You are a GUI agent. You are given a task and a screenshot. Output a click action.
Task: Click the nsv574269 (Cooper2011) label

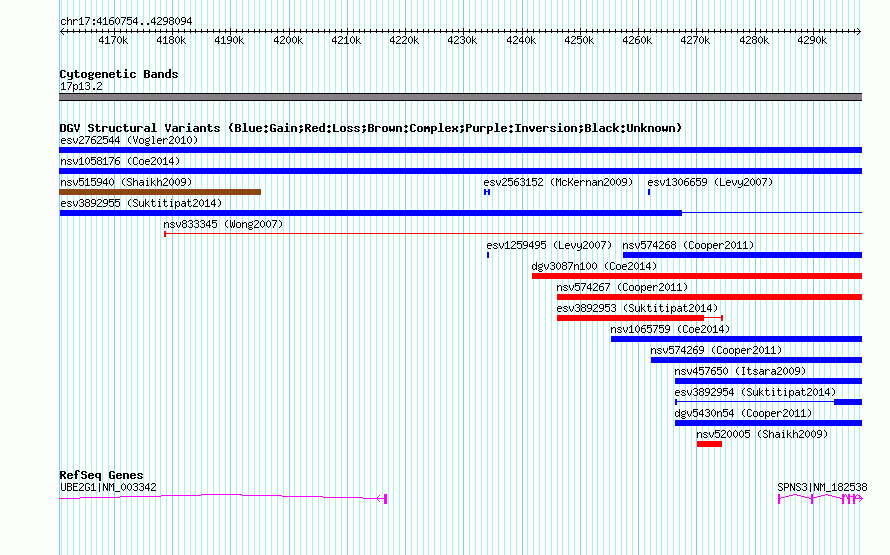pyautogui.click(x=716, y=350)
